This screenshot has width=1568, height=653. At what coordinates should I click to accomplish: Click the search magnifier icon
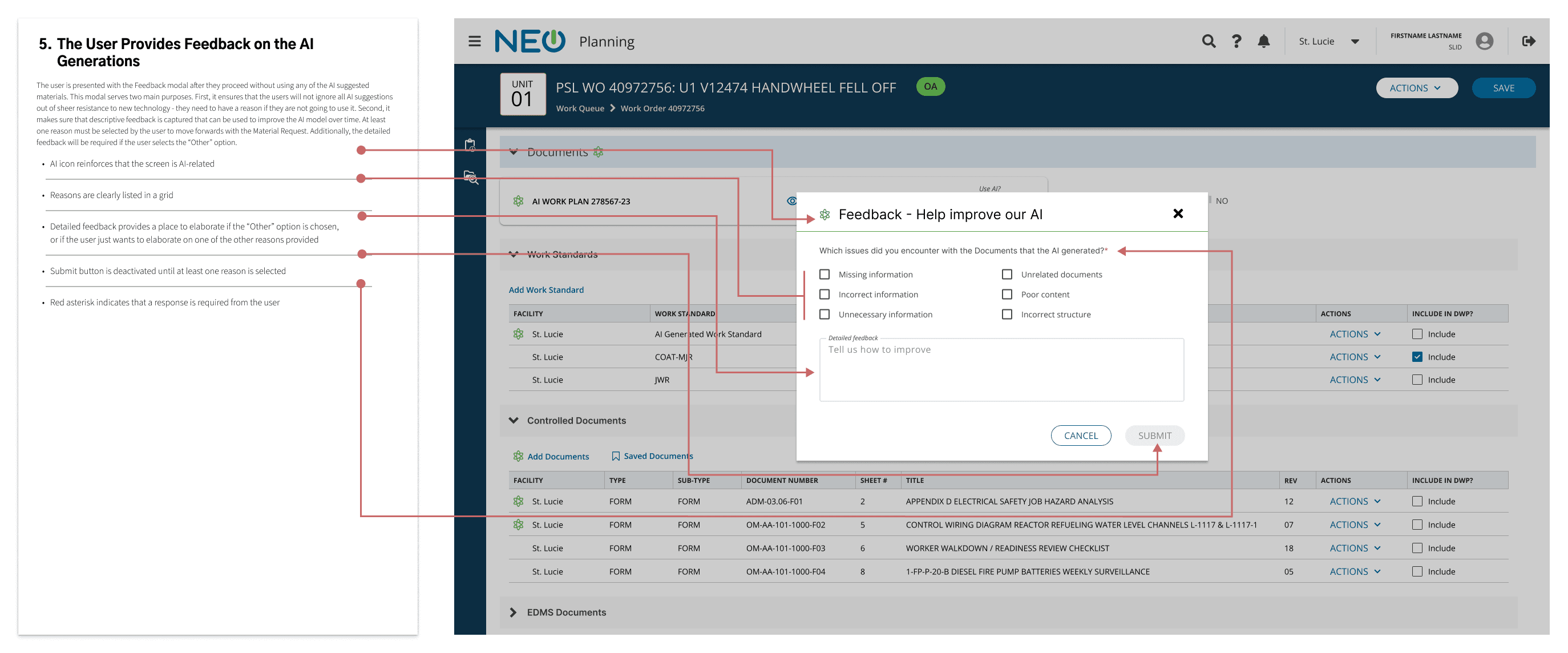pyautogui.click(x=1209, y=42)
